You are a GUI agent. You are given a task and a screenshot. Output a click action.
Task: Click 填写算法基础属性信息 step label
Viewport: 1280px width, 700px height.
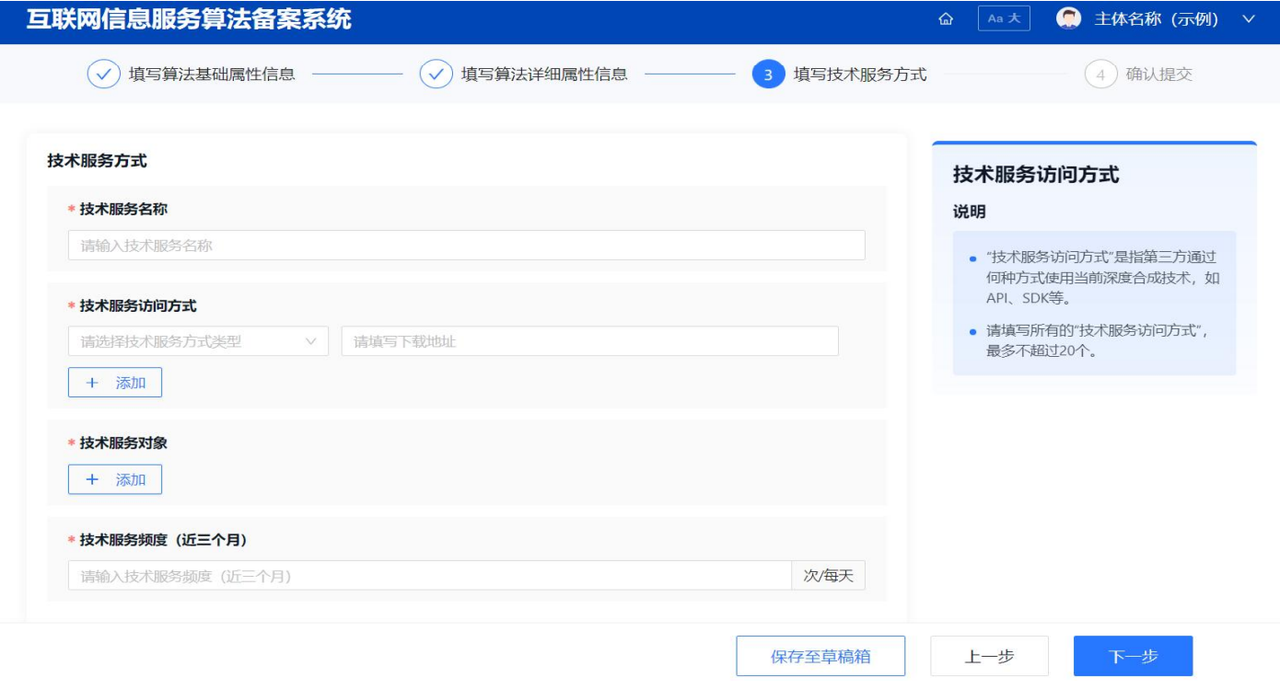tap(212, 74)
